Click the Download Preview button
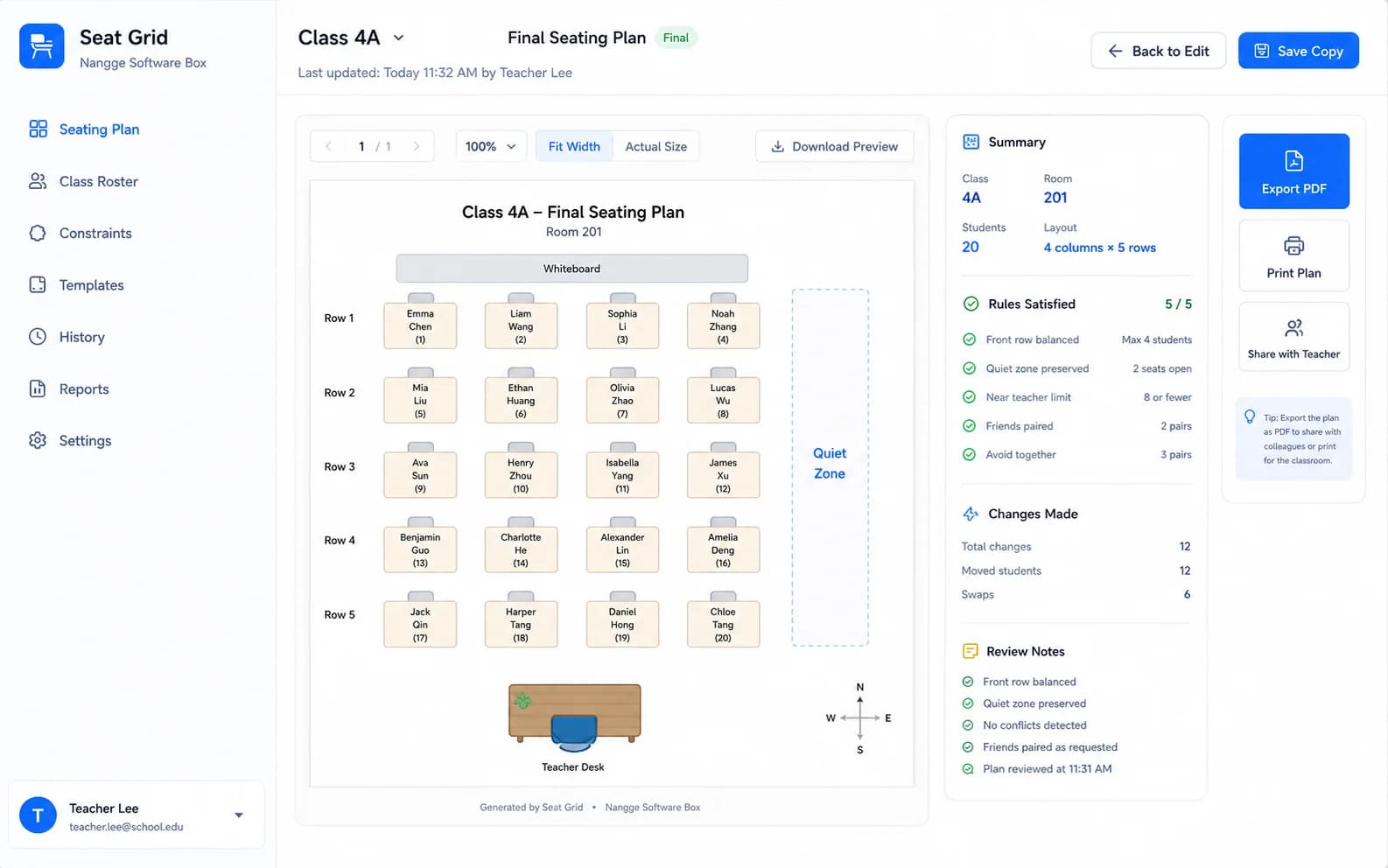Viewport: 1388px width, 868px height. (x=834, y=147)
